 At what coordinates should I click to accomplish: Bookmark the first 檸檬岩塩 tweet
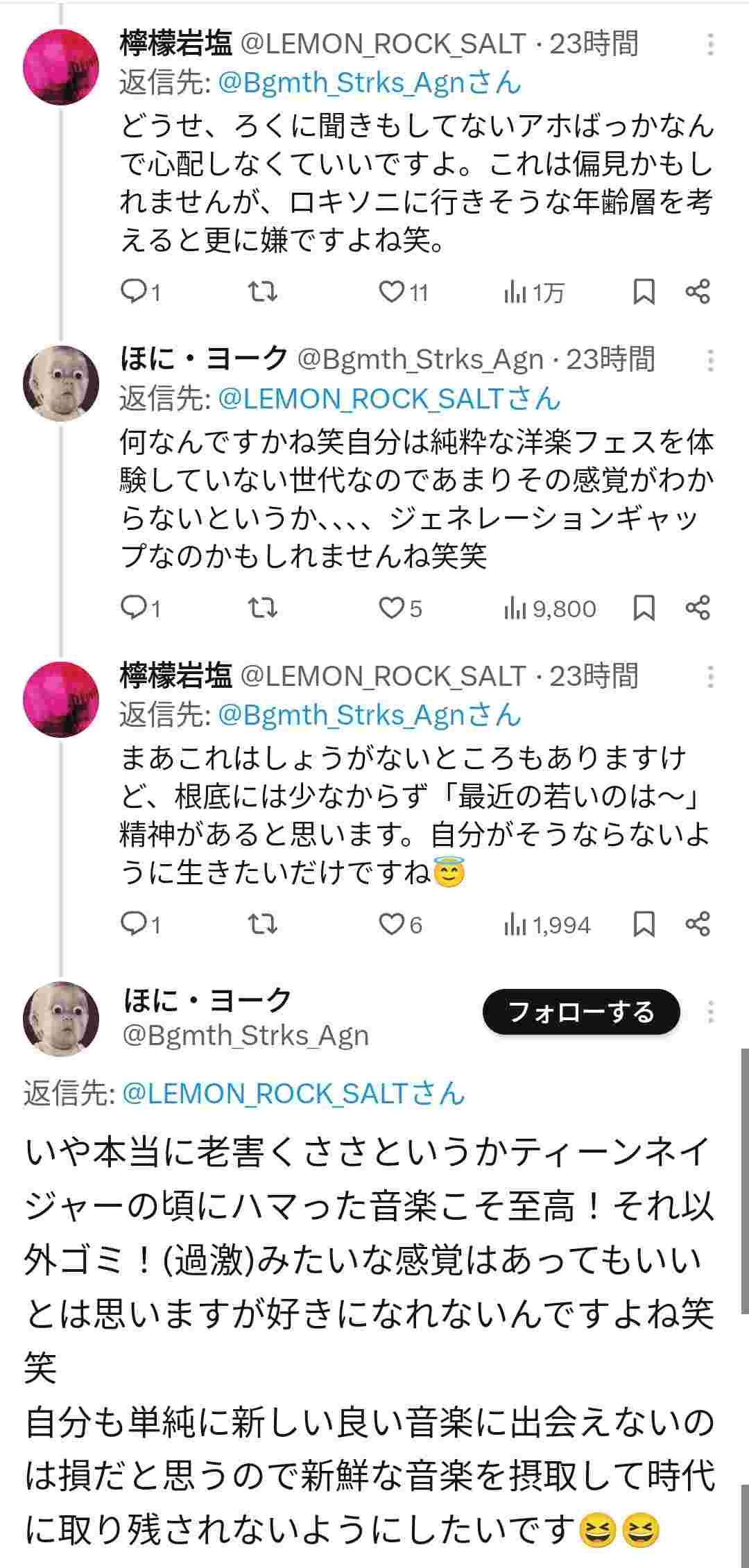644,292
